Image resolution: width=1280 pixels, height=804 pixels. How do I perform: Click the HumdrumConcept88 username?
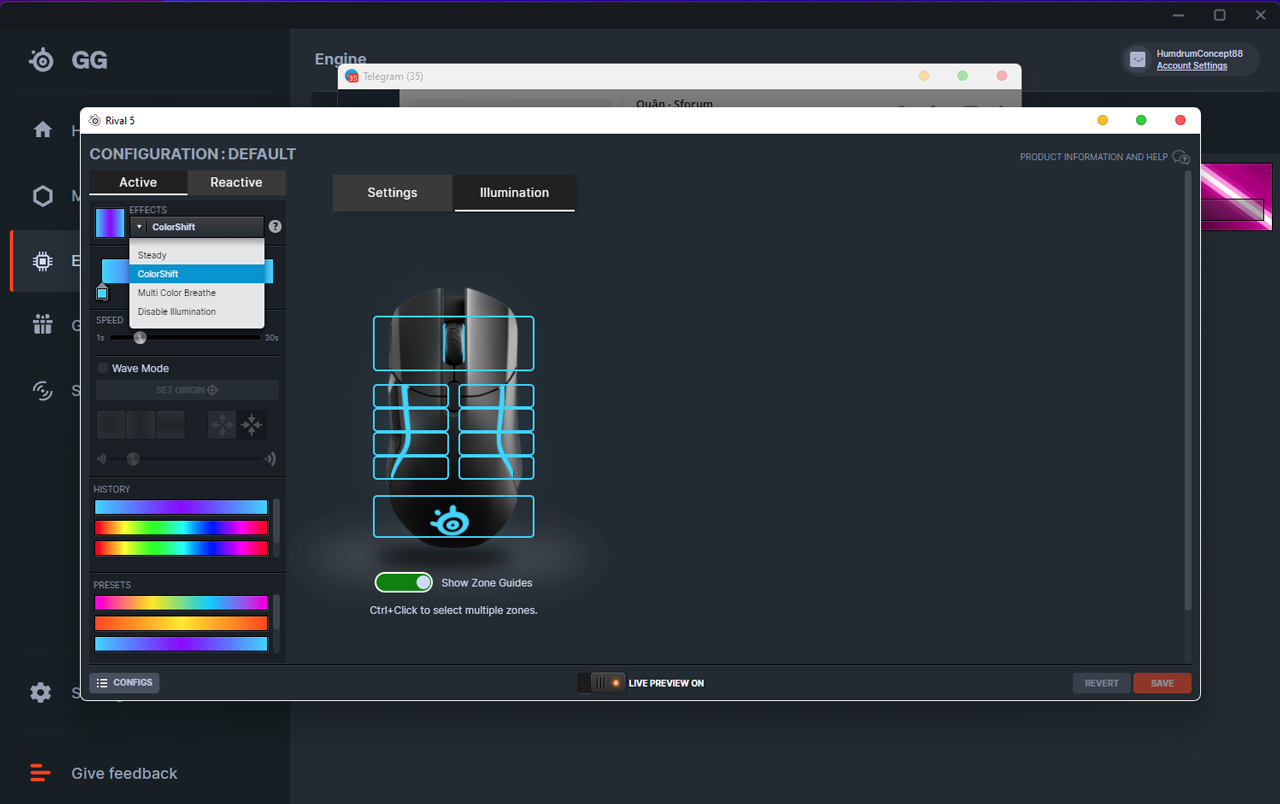[1200, 54]
